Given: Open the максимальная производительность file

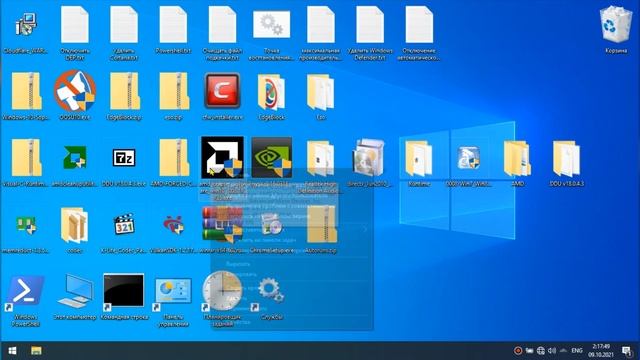Looking at the screenshot, I should click(x=321, y=25).
